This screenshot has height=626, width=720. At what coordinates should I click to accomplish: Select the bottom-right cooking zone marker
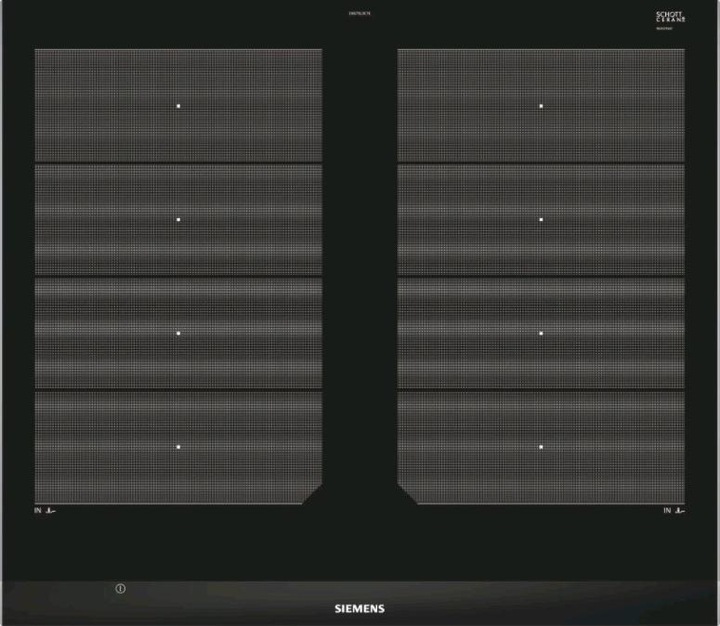(541, 446)
